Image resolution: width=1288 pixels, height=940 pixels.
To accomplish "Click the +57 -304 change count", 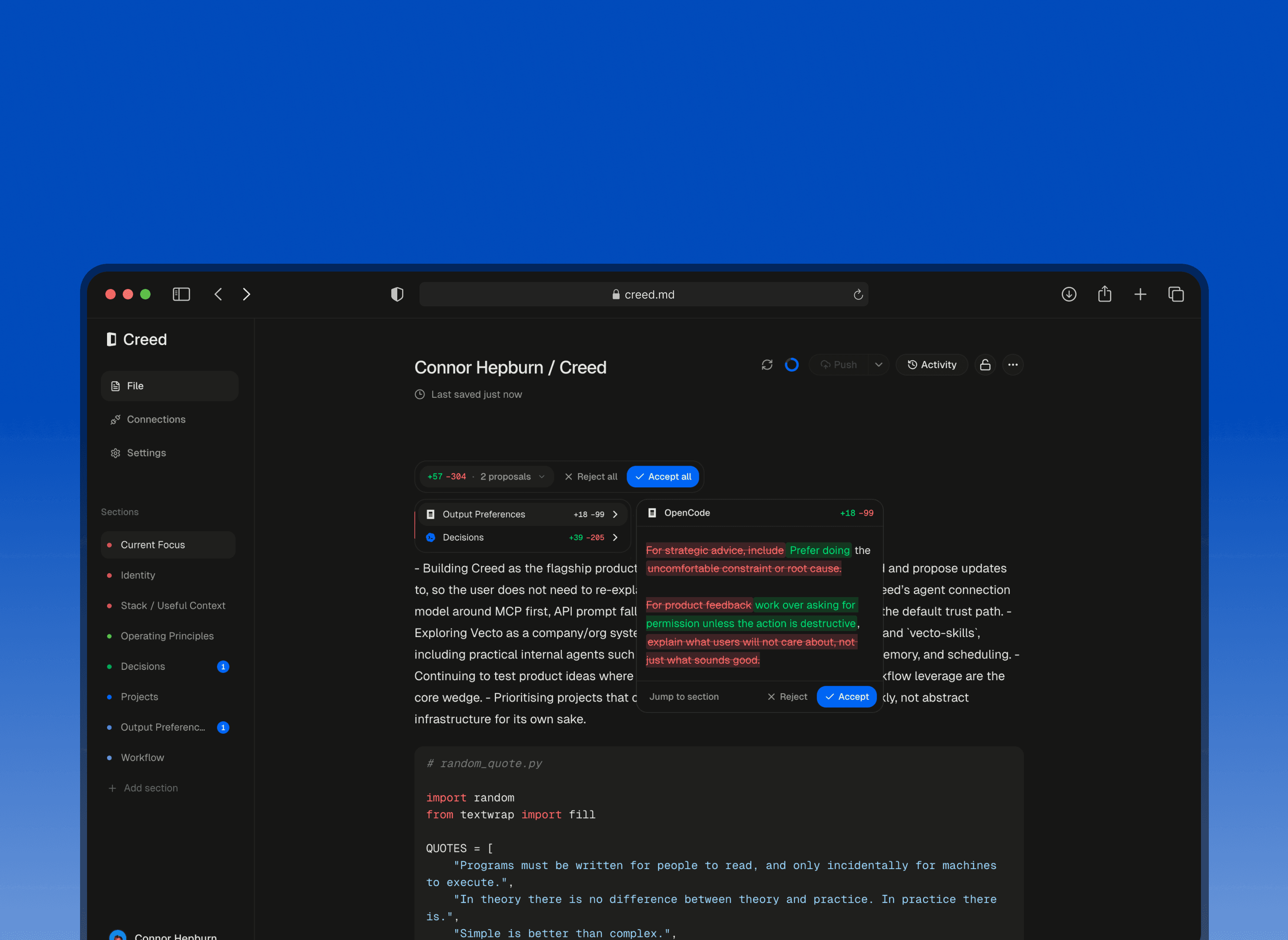I will 446,477.
